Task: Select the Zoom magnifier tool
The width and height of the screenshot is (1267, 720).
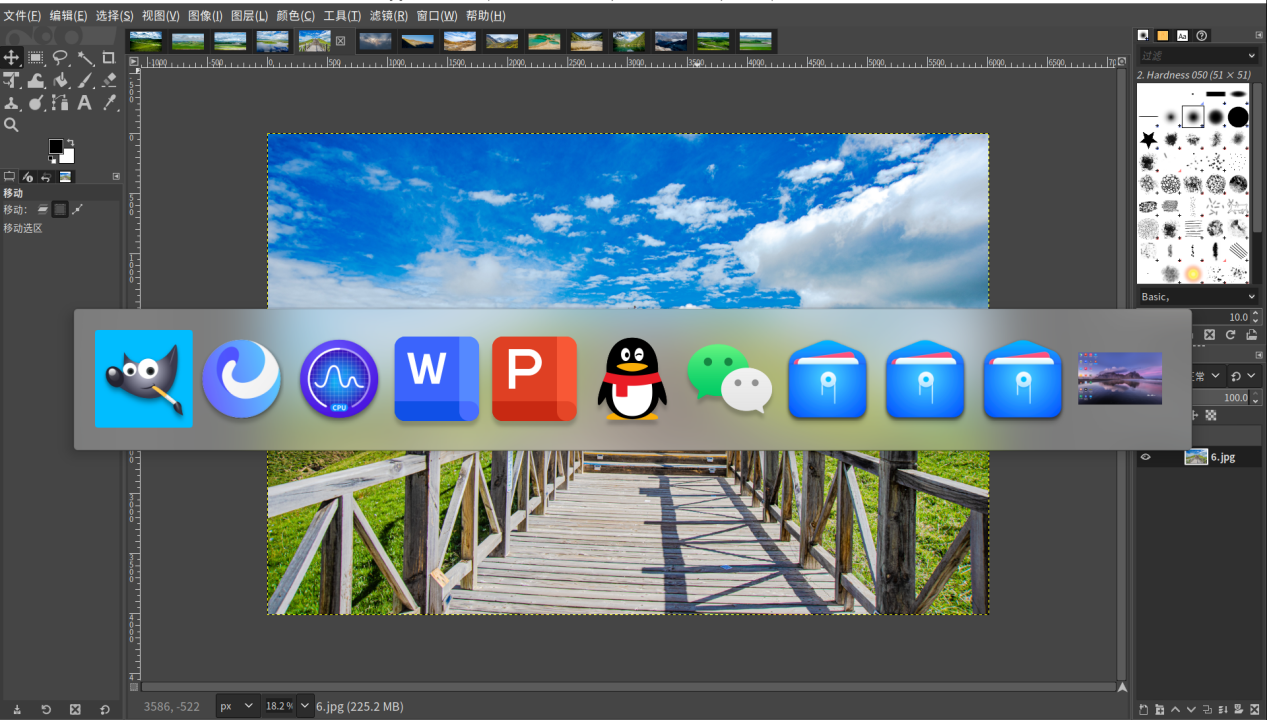Action: (11, 125)
